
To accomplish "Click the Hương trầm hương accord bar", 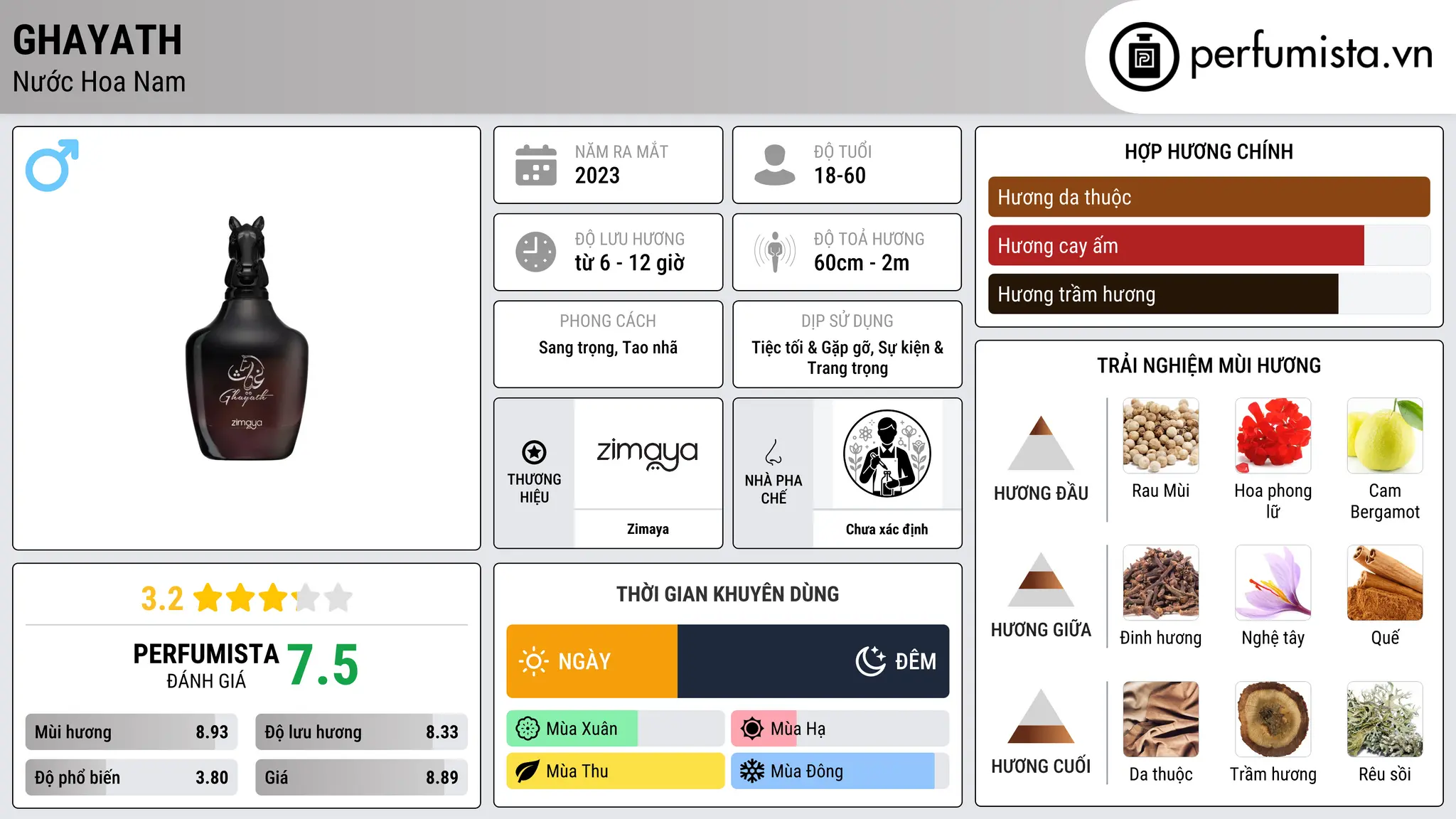I will (x=1209, y=294).
